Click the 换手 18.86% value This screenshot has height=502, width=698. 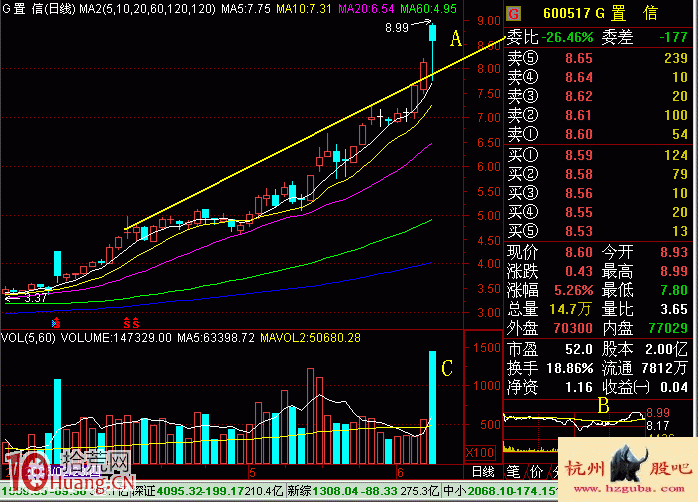[x=570, y=368]
